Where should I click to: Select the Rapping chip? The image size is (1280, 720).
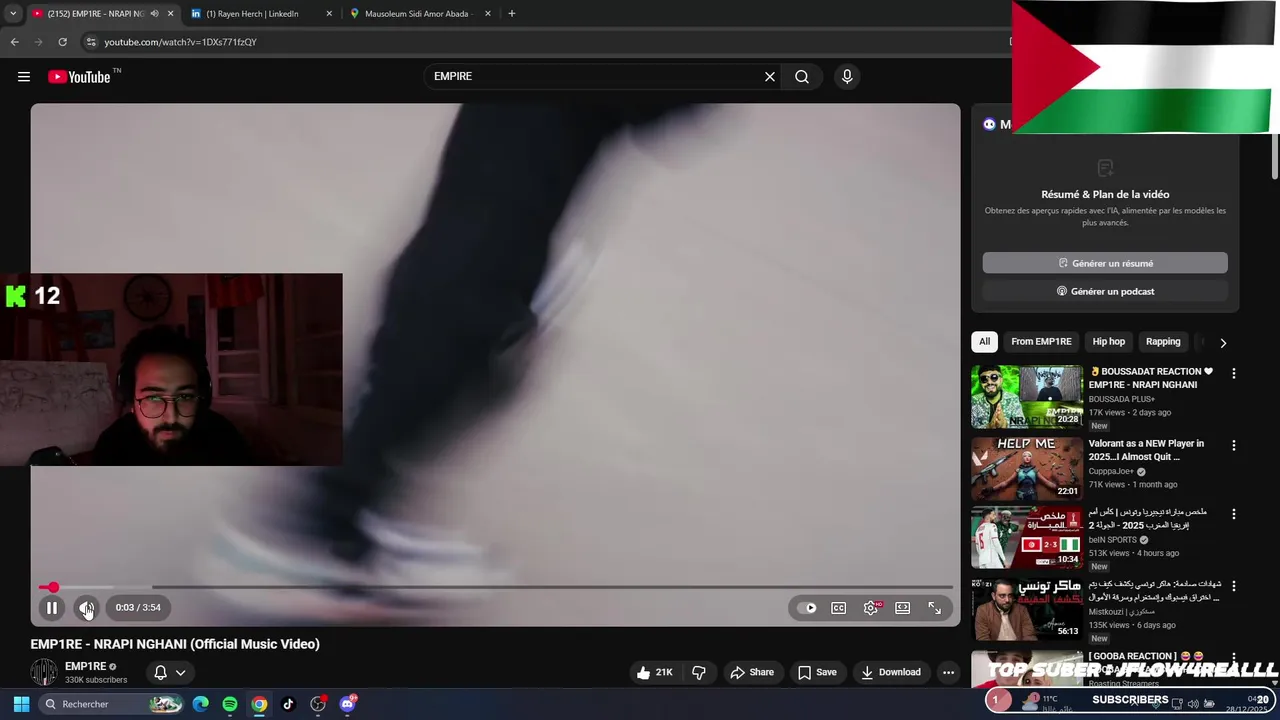click(x=1163, y=342)
